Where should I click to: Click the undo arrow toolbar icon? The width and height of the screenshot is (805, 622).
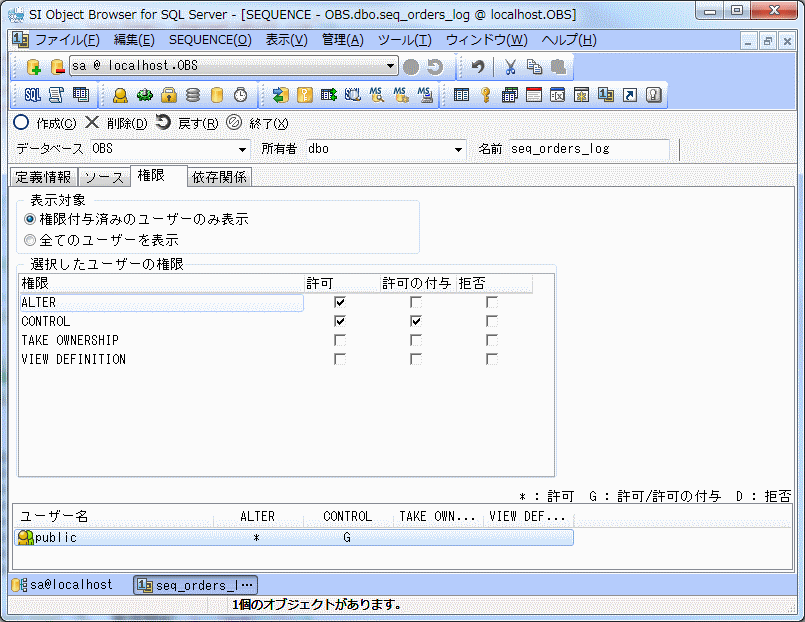tap(478, 67)
